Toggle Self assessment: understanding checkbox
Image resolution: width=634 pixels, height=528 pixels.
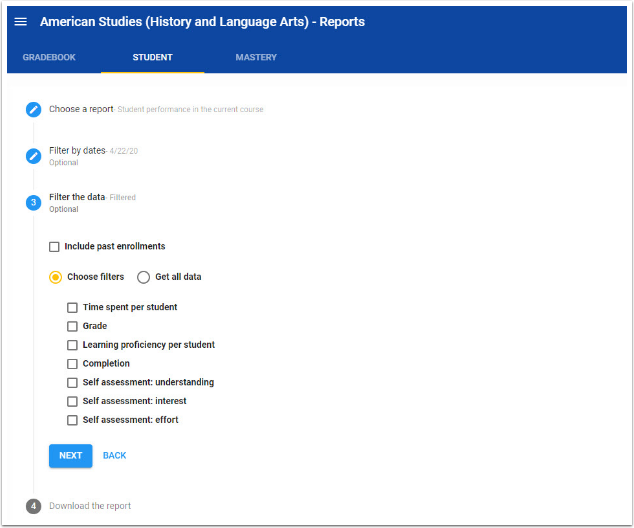[x=72, y=383]
